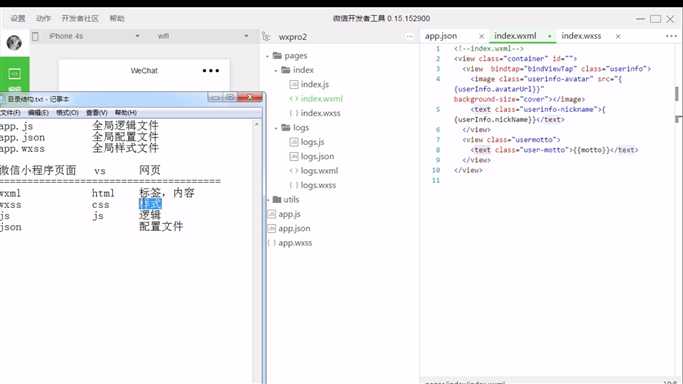Click WeChat simulator three-dots menu

pyautogui.click(x=211, y=71)
